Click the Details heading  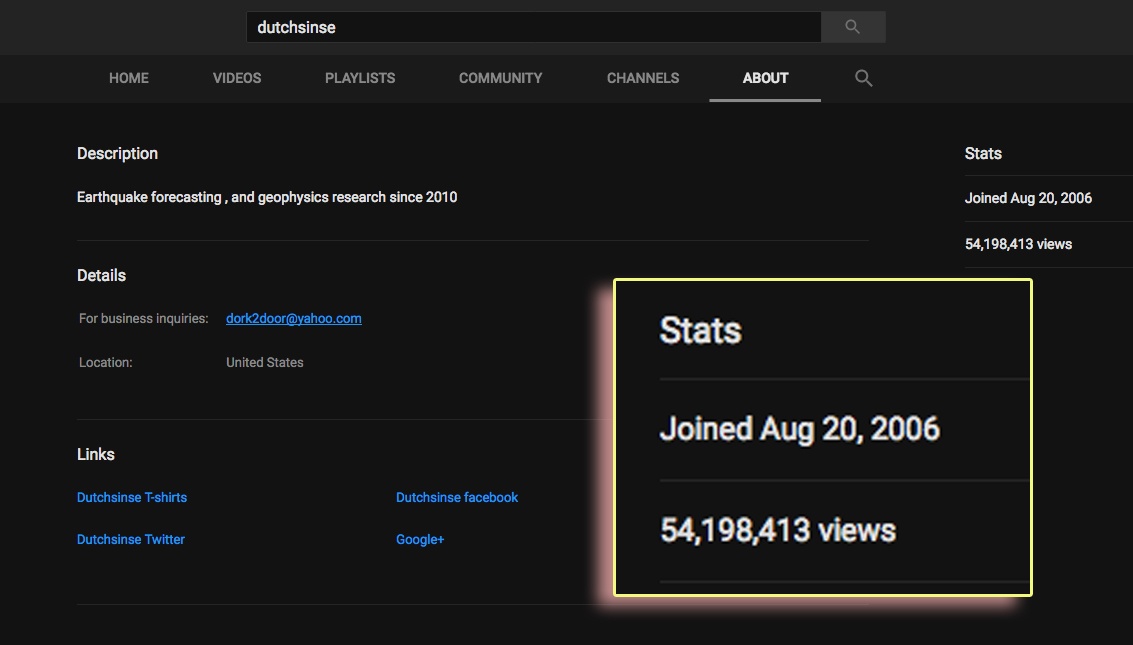coord(101,275)
